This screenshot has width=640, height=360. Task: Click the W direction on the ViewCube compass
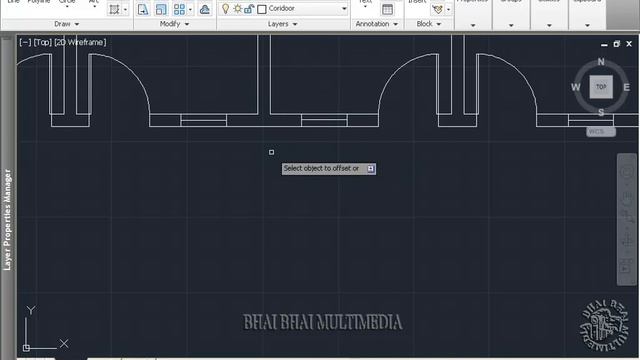point(576,87)
